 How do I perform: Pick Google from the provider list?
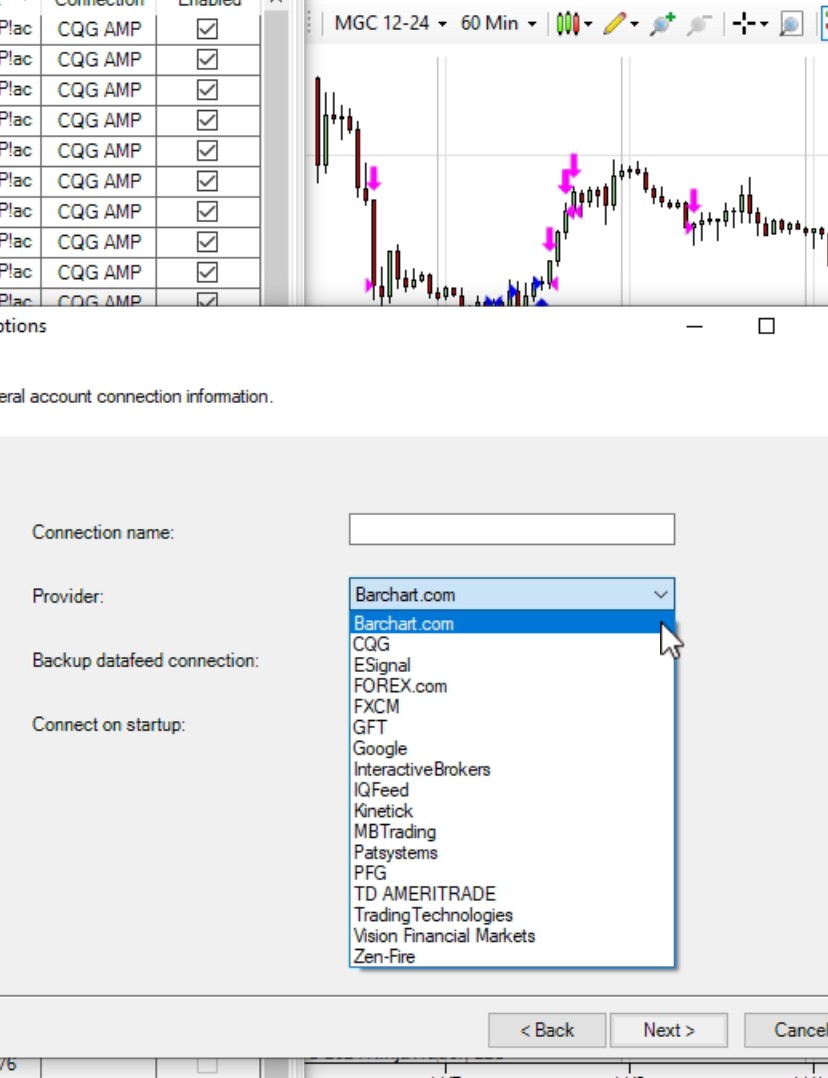click(512, 749)
